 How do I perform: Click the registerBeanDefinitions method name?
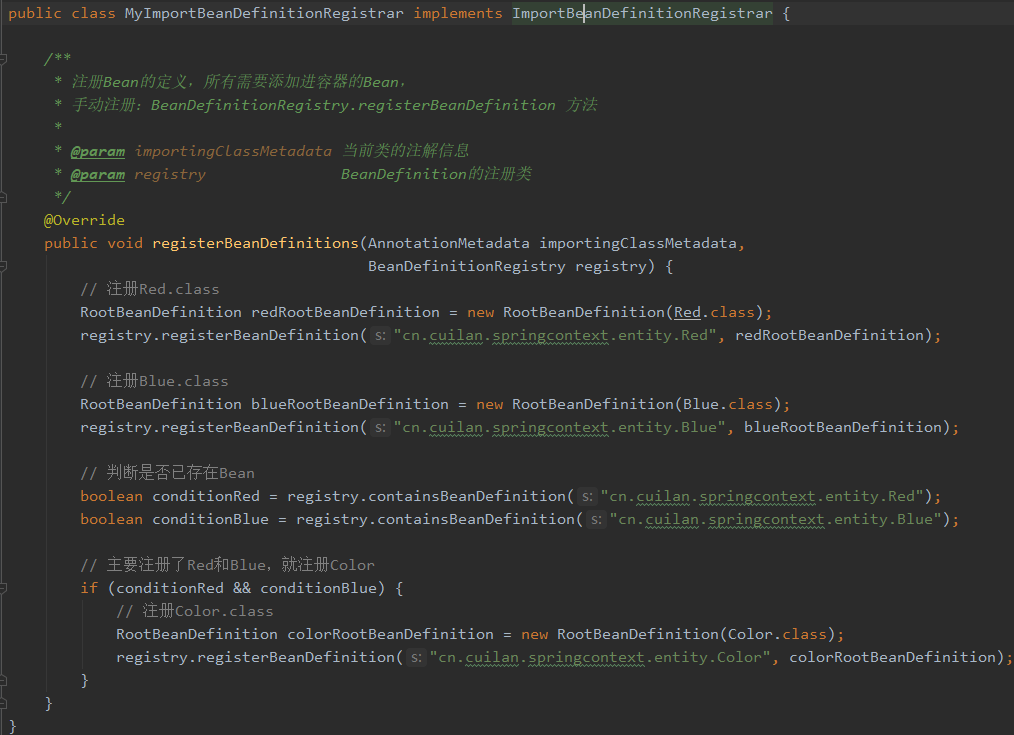tap(255, 243)
